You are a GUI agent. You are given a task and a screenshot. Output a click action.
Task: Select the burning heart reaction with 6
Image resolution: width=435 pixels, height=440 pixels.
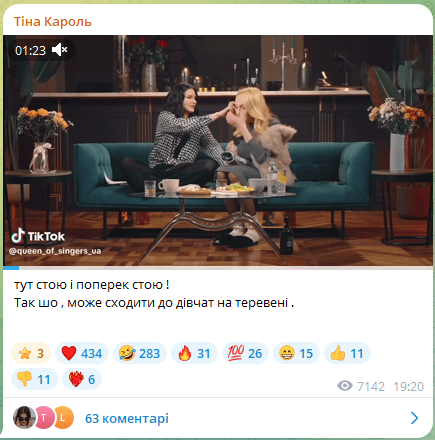click(x=82, y=379)
